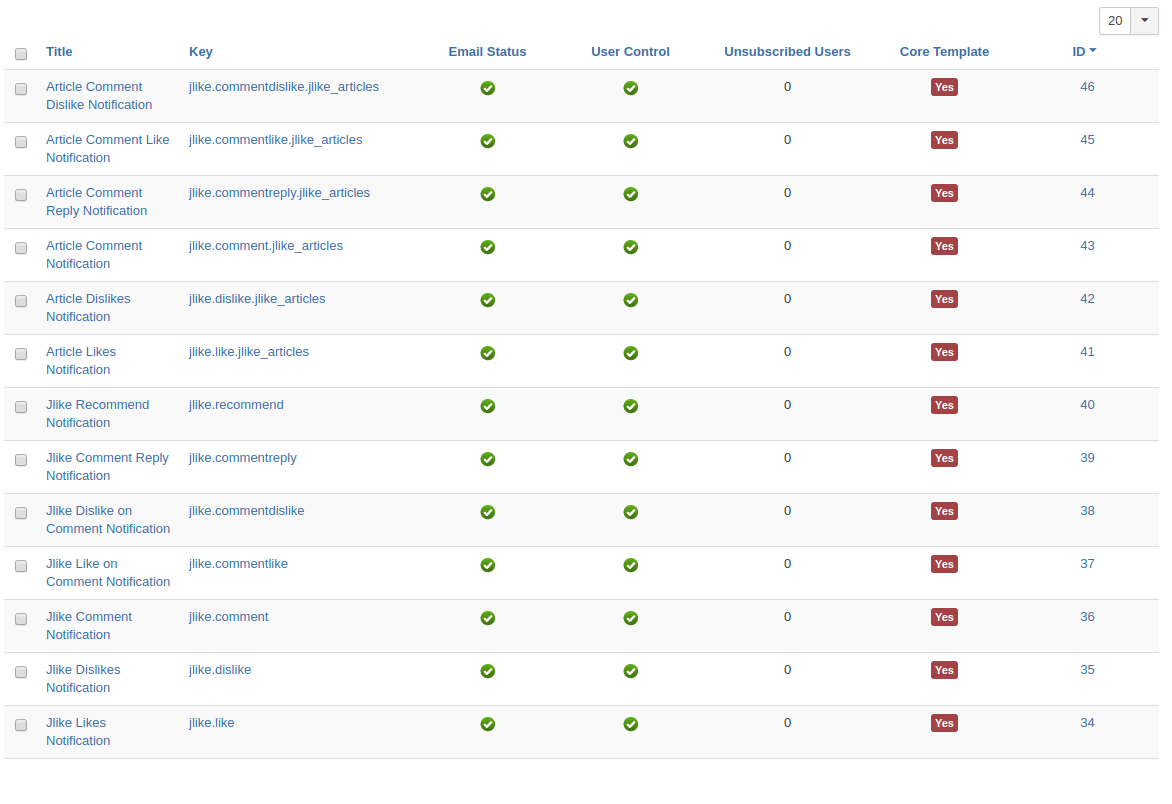This screenshot has width=1172, height=804.
Task: Tick the checkbox for Jlike Likes Notification
Action: click(x=21, y=725)
